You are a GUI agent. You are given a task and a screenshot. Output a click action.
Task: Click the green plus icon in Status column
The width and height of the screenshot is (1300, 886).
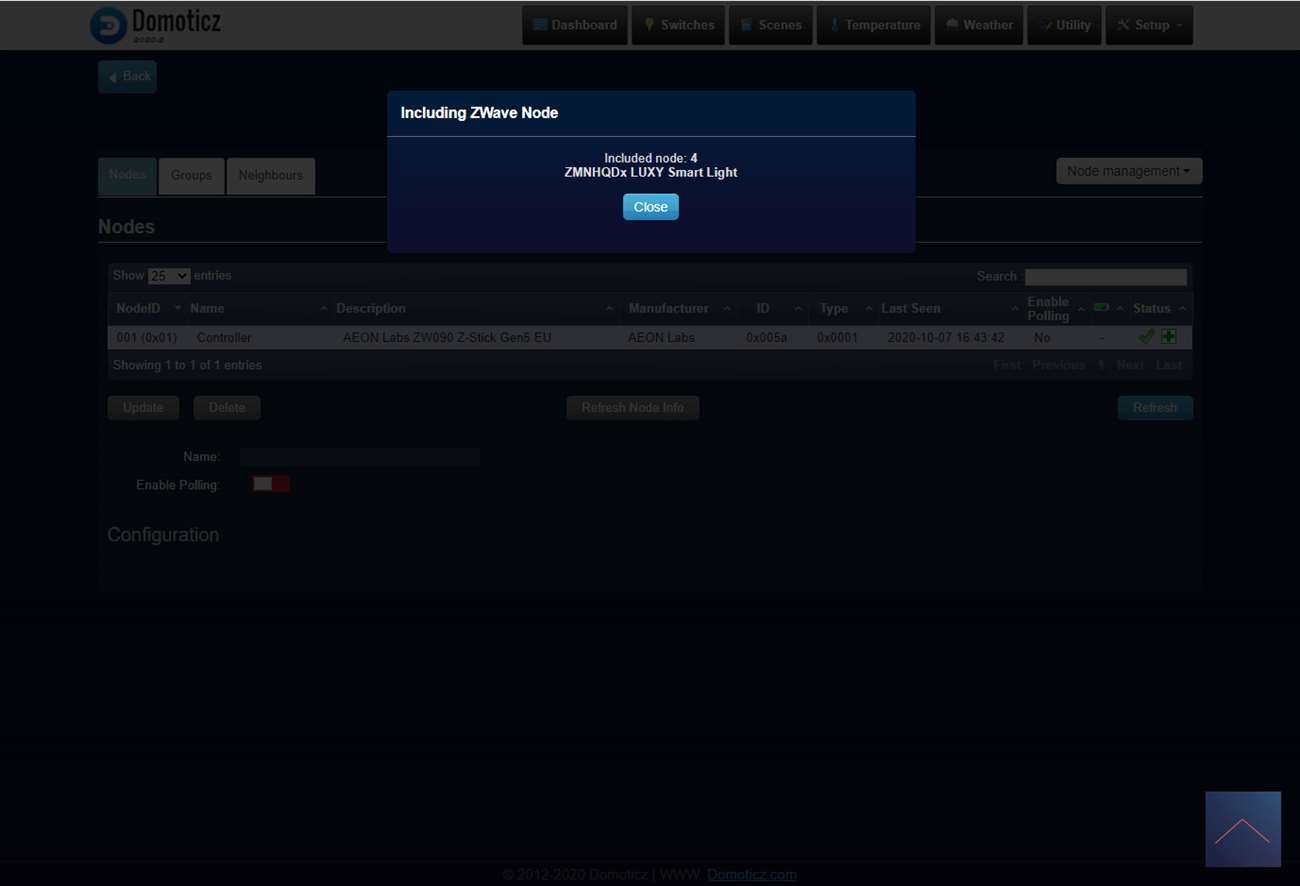1168,337
